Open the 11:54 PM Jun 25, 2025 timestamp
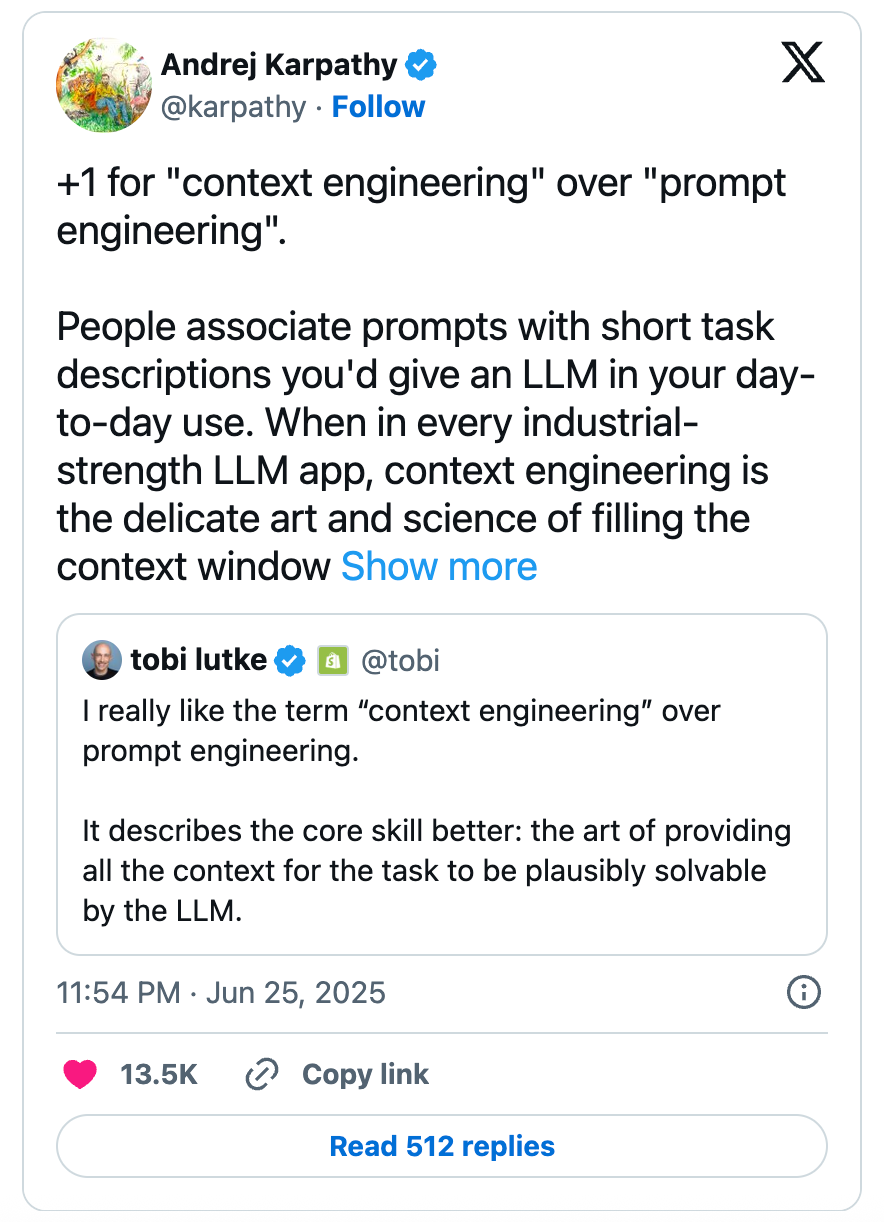The width and height of the screenshot is (884, 1222). point(221,993)
